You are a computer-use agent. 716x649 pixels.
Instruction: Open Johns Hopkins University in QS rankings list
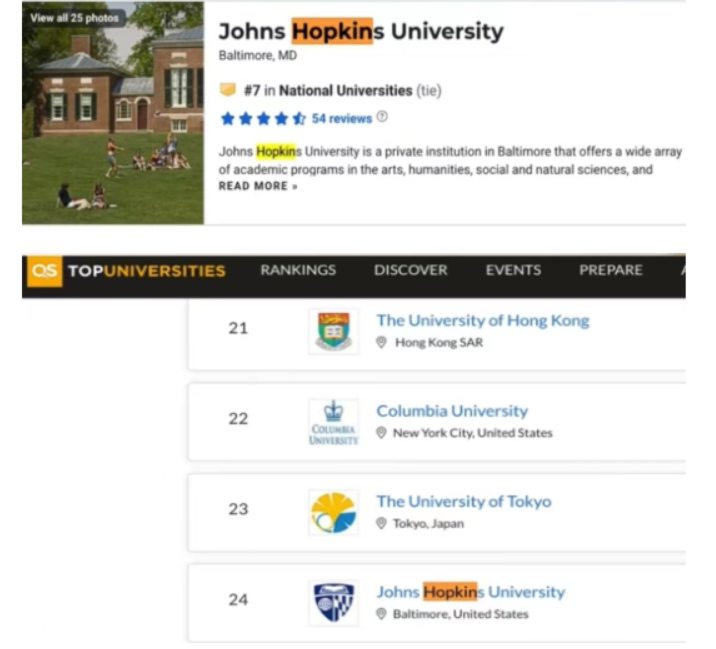(471, 592)
